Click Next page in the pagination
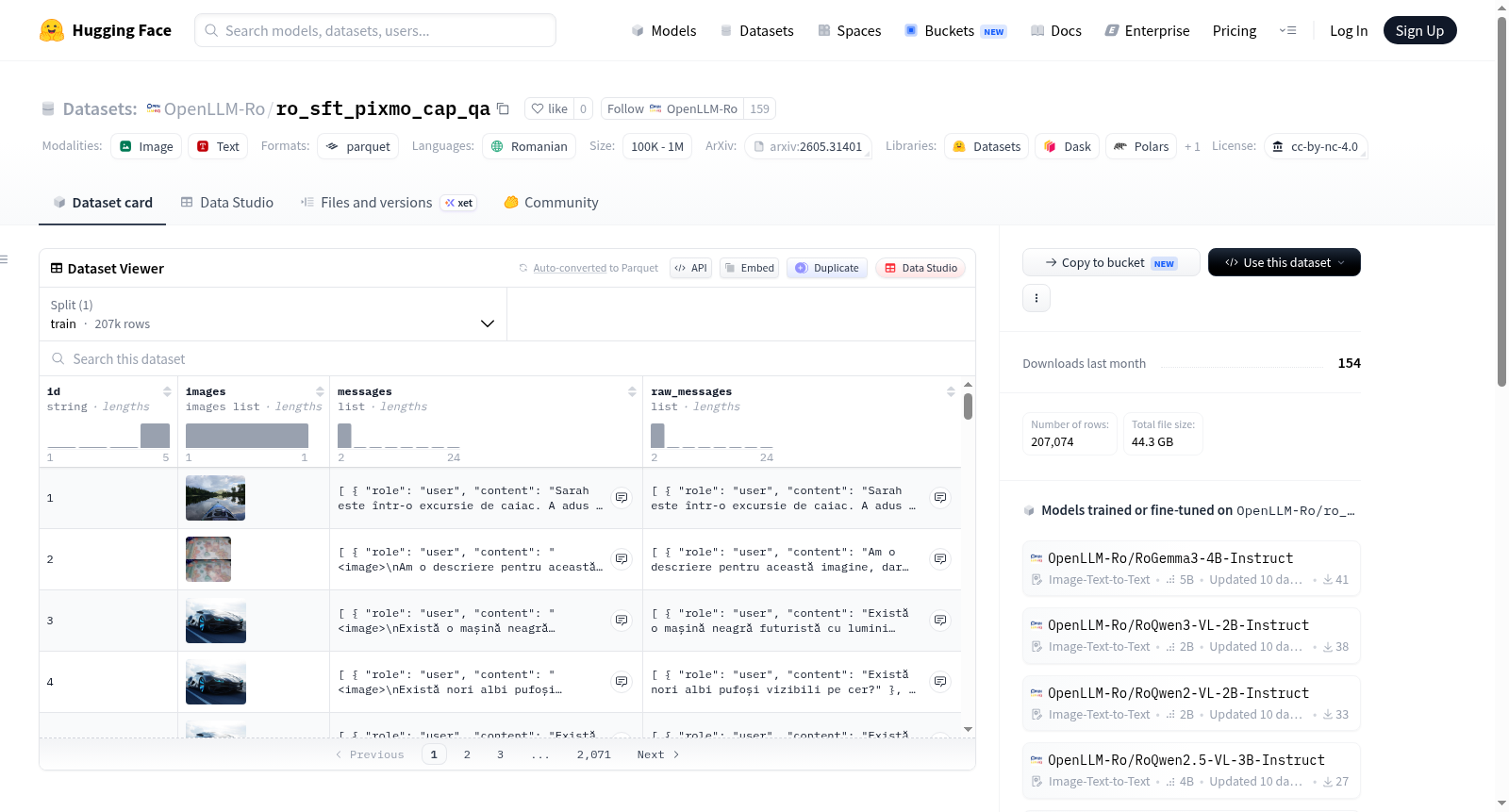The image size is (1509, 812). (x=658, y=754)
